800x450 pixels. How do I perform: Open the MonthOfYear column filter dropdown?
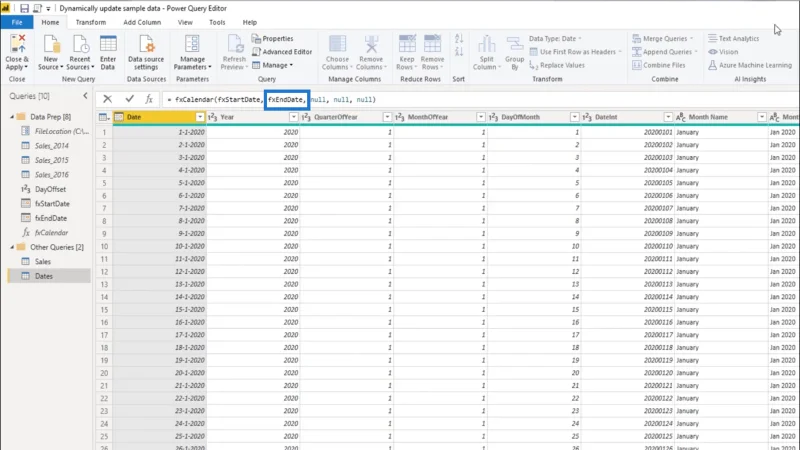[481, 117]
